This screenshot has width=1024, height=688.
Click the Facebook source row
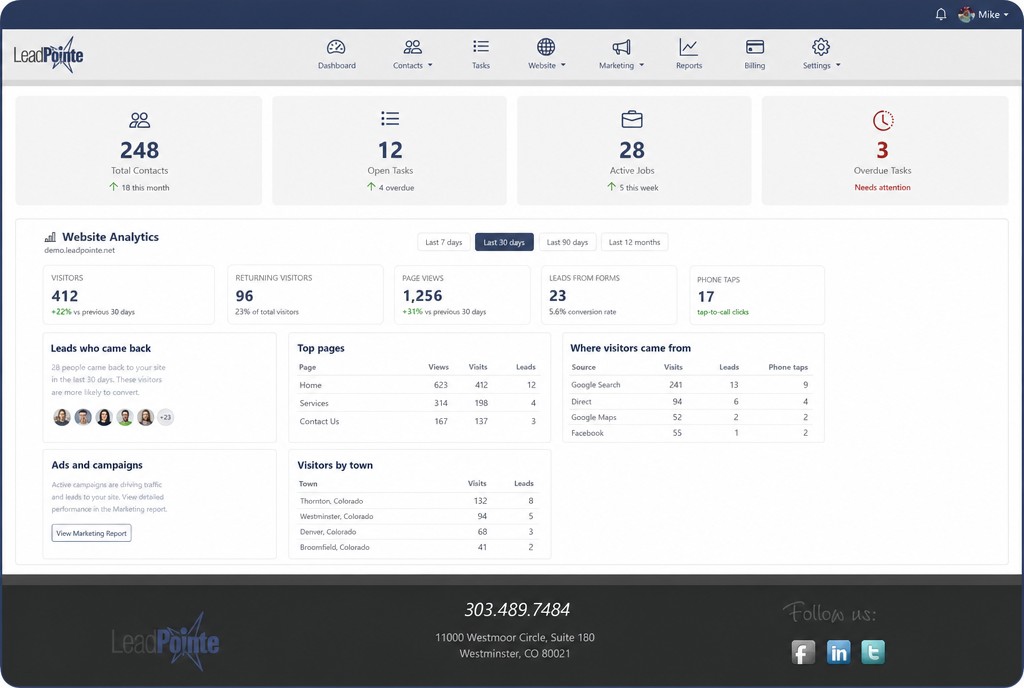pyautogui.click(x=691, y=433)
